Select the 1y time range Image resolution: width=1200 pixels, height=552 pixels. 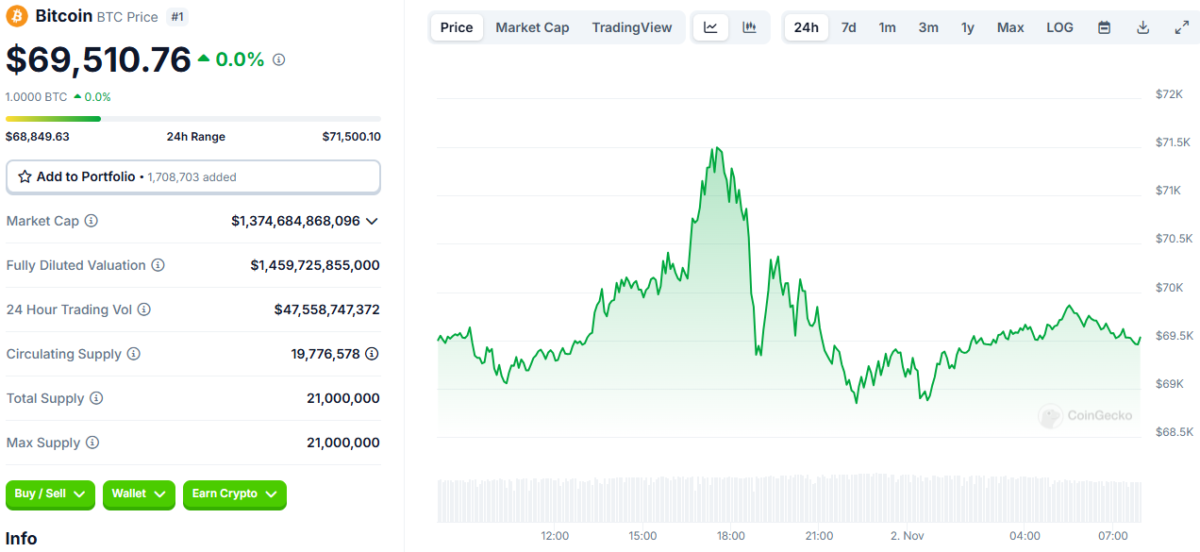pos(967,28)
